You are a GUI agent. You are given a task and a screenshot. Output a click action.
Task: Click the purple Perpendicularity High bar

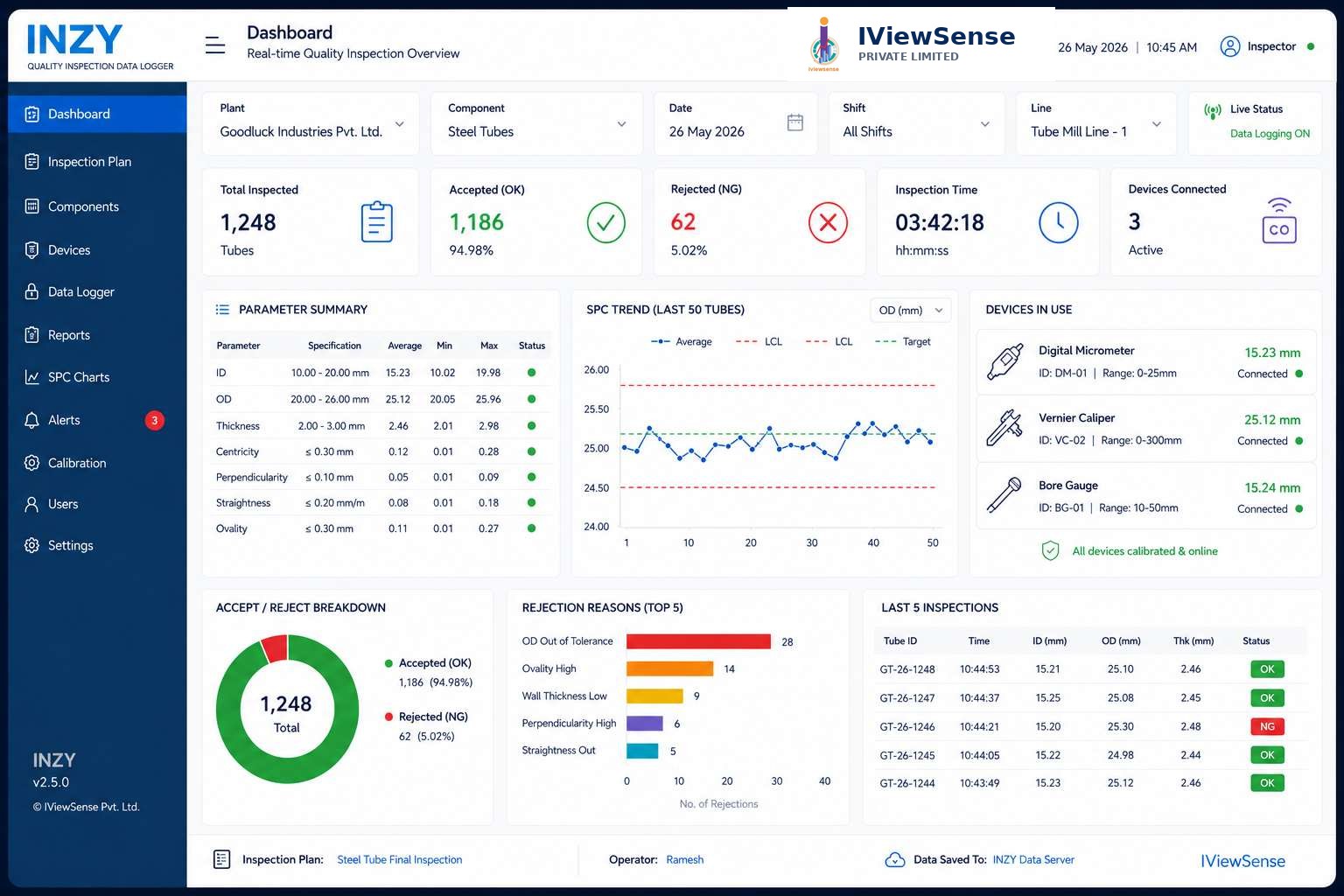coord(645,724)
